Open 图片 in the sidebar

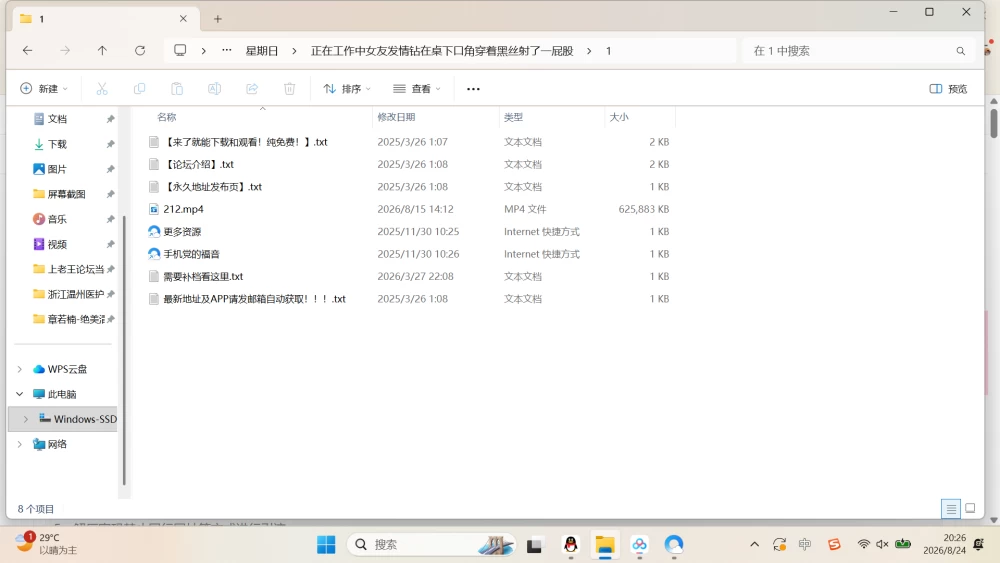(x=57, y=169)
